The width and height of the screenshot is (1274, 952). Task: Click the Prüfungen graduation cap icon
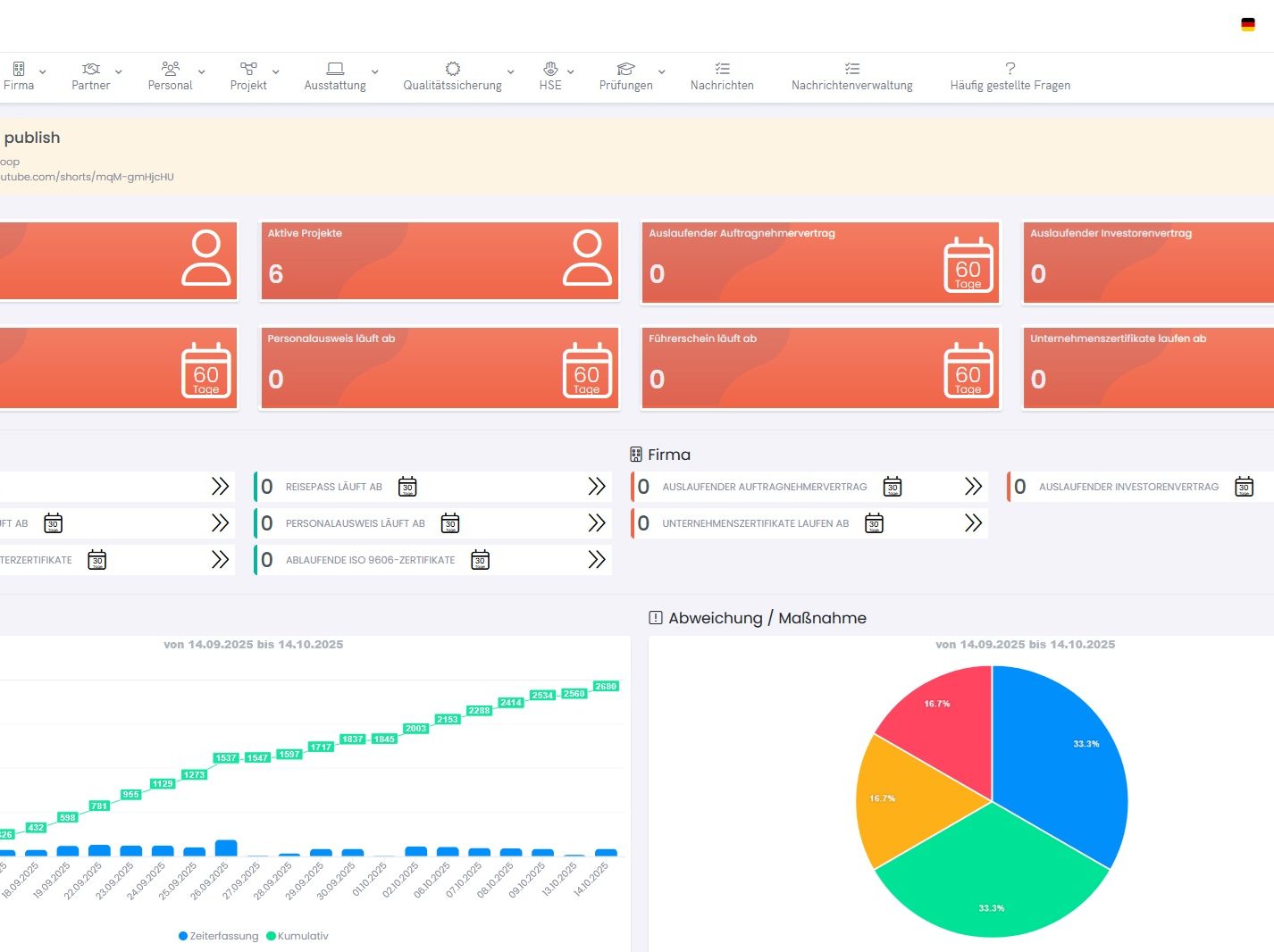click(x=625, y=69)
